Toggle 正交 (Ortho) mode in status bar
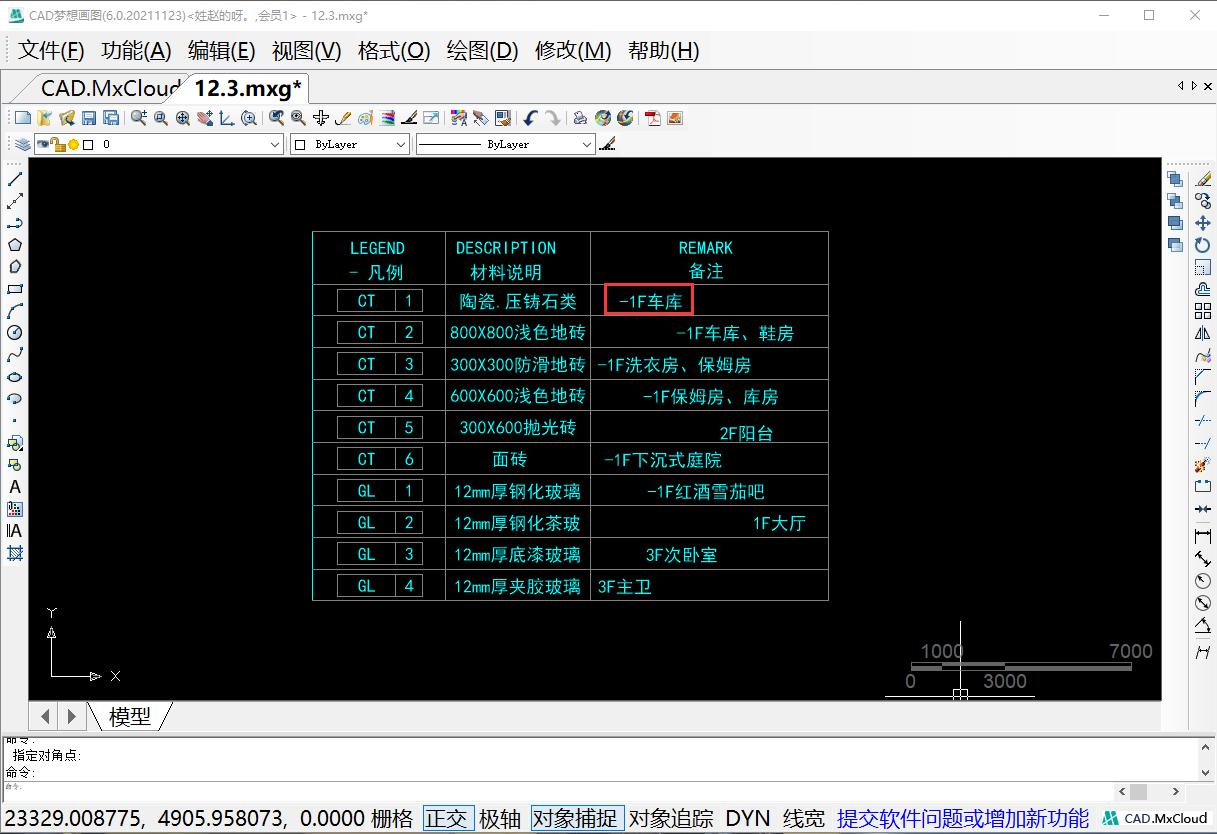The width and height of the screenshot is (1217, 834). coord(448,817)
